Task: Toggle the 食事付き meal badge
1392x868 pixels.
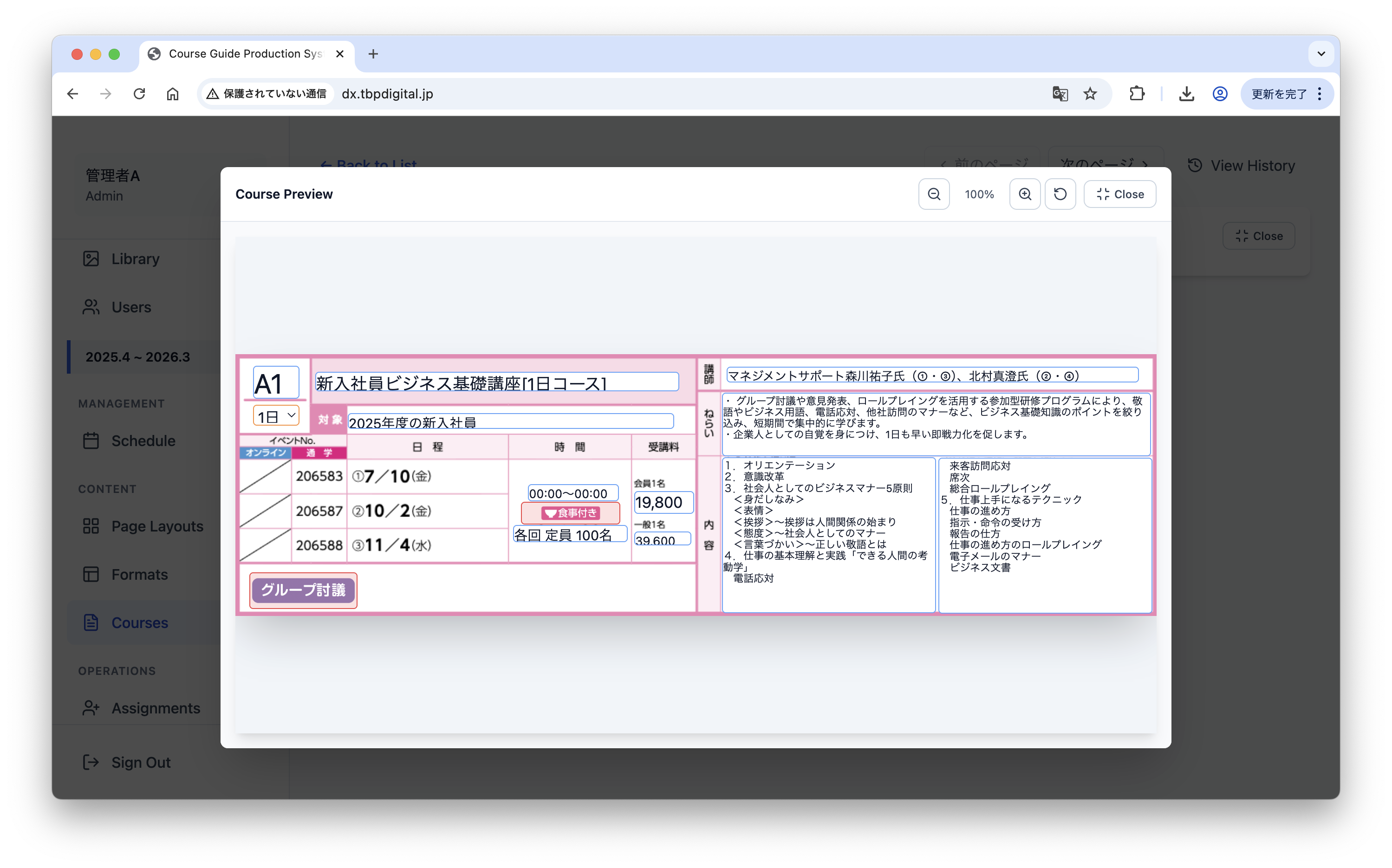Action: pos(570,512)
